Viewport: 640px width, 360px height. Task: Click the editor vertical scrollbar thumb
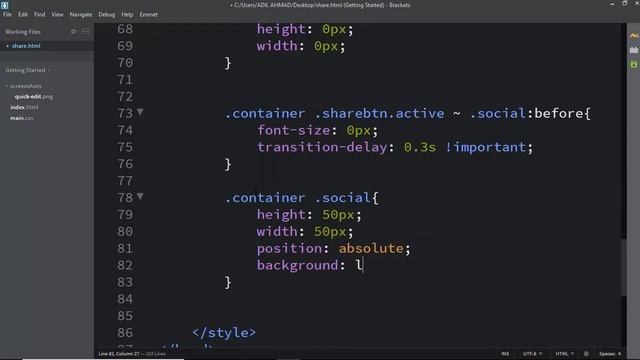coord(624,267)
